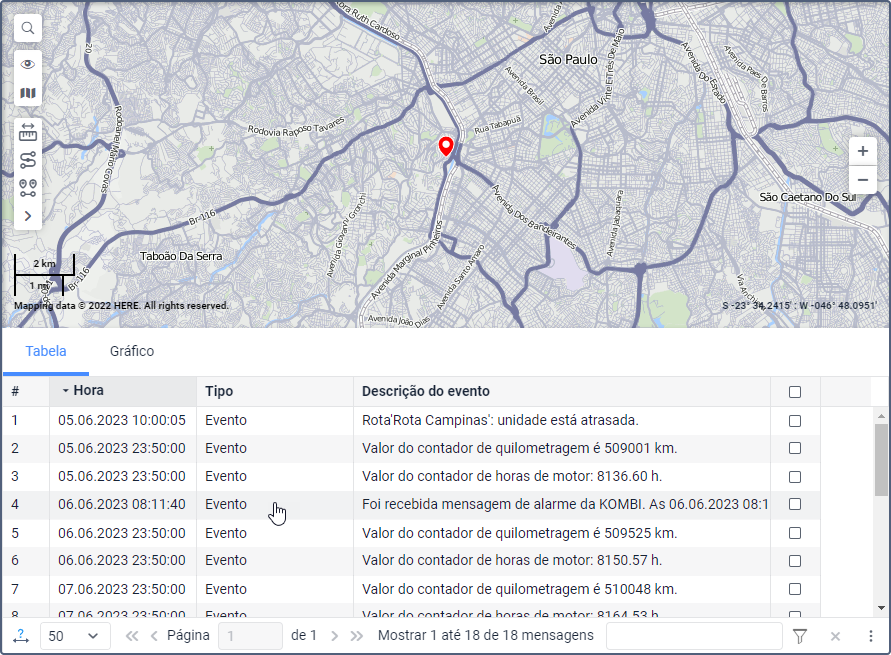The height and width of the screenshot is (655, 891).
Task: Click the São Paulo map label
Action: click(x=568, y=60)
